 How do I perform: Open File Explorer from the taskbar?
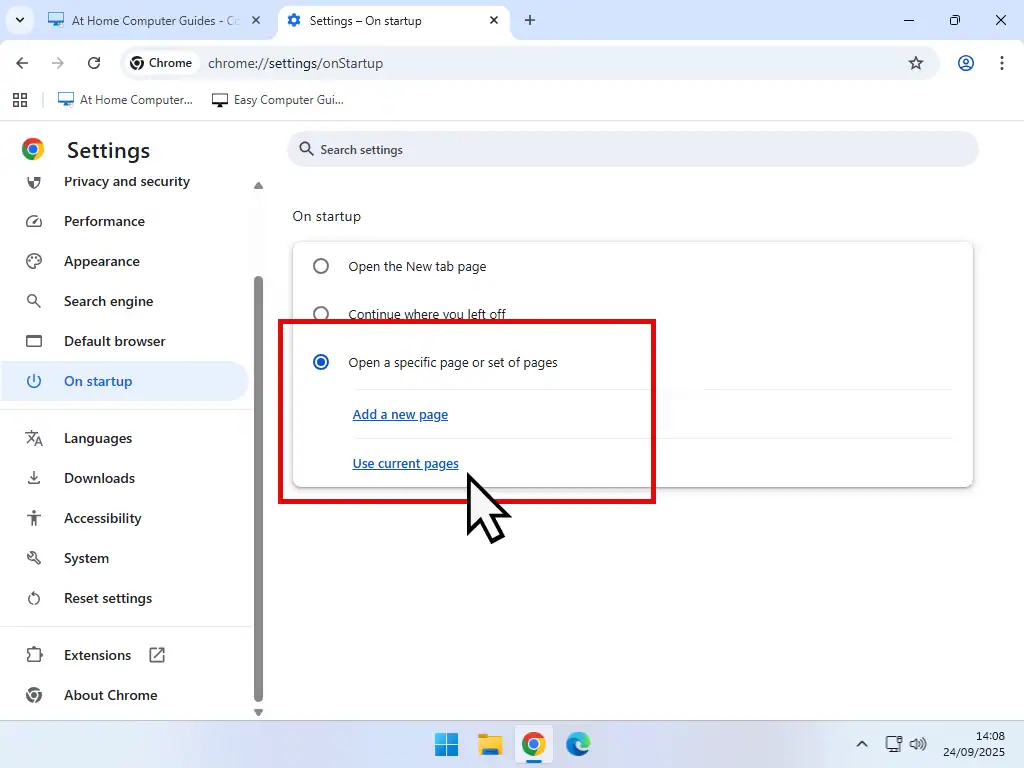490,744
